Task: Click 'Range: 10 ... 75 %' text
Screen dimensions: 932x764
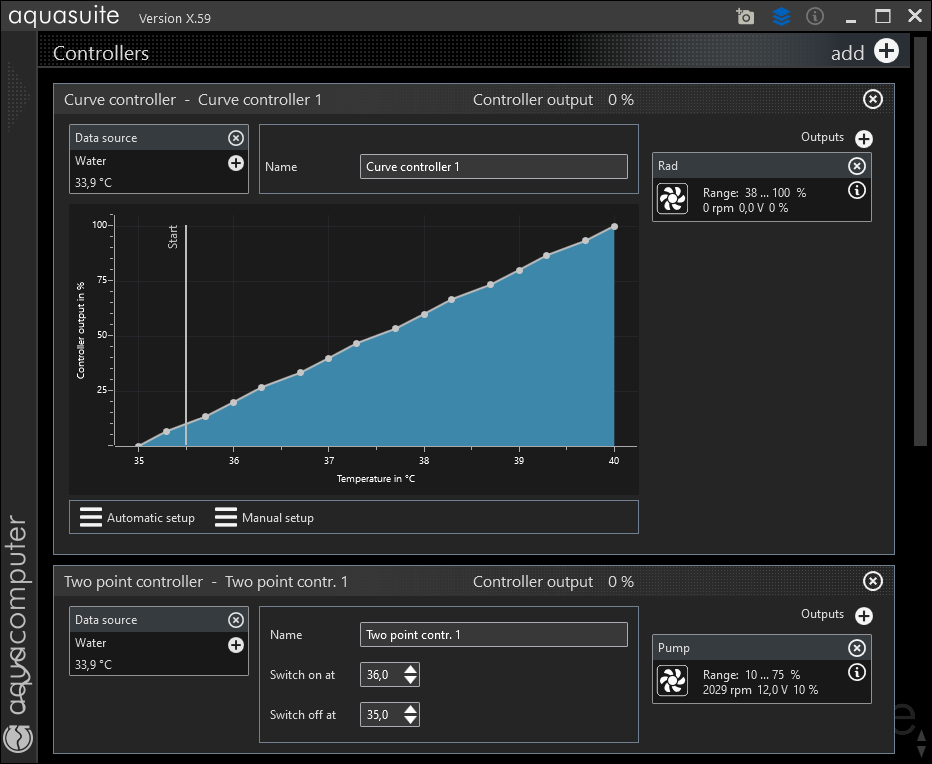Action: point(751,675)
